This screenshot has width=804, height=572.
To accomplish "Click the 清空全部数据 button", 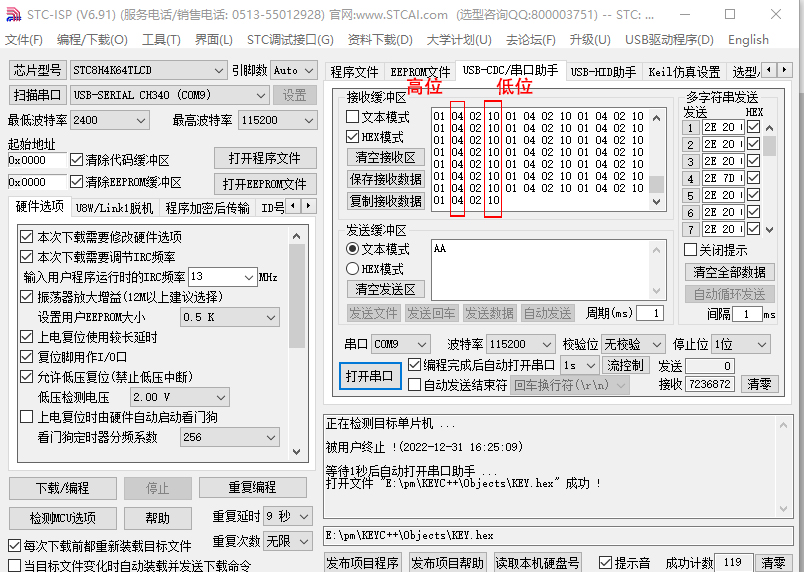I will tap(730, 272).
